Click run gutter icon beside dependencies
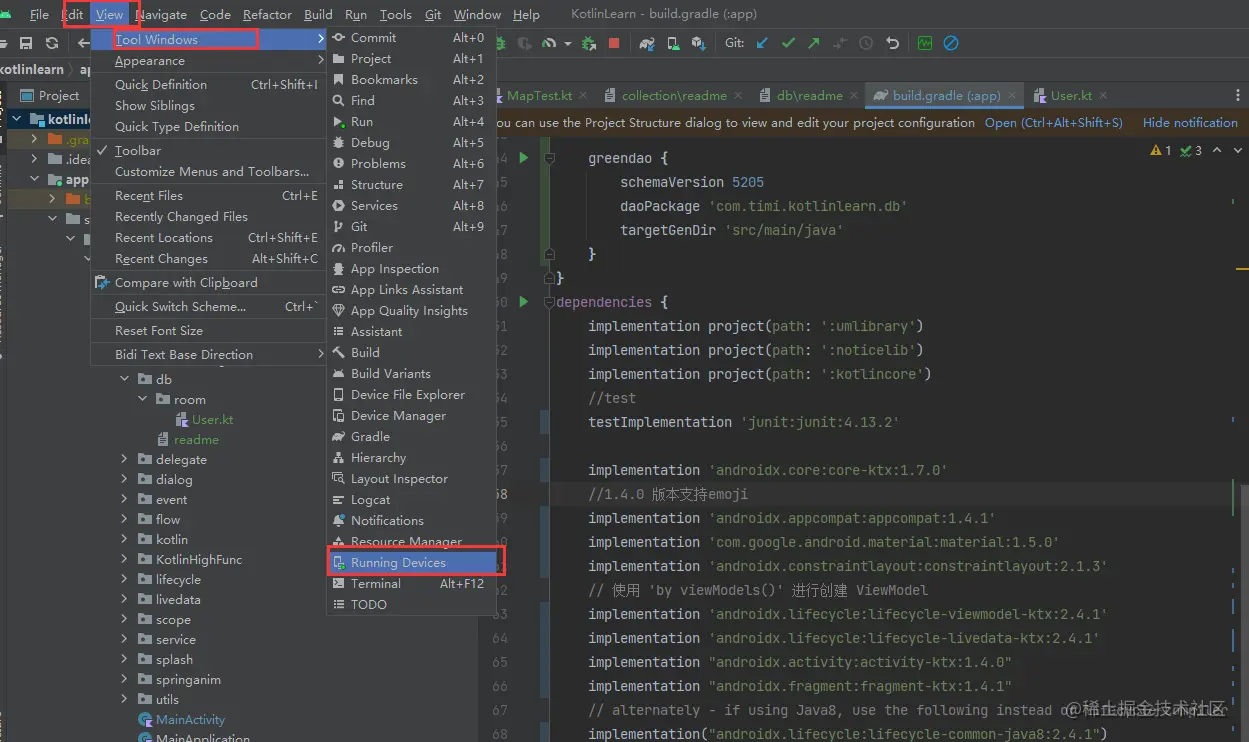This screenshot has width=1249, height=742. (x=523, y=302)
